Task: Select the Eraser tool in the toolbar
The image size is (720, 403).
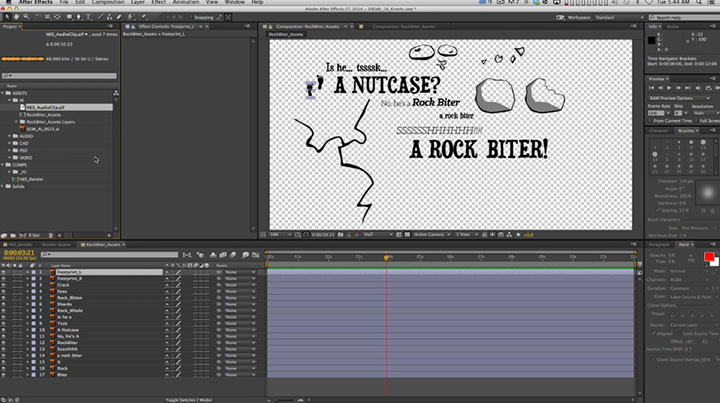Action: (x=119, y=17)
